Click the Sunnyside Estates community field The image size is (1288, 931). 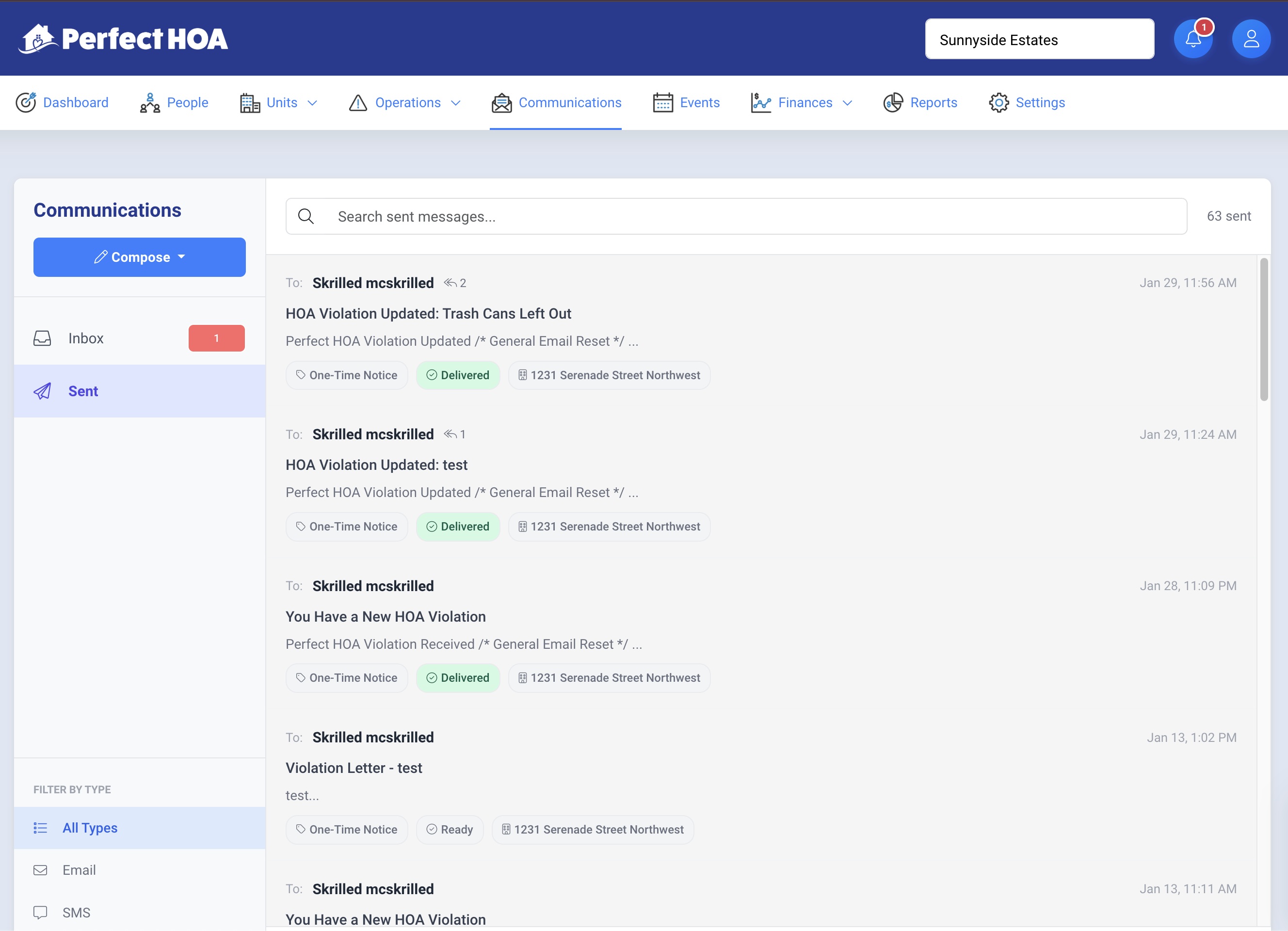click(1039, 40)
